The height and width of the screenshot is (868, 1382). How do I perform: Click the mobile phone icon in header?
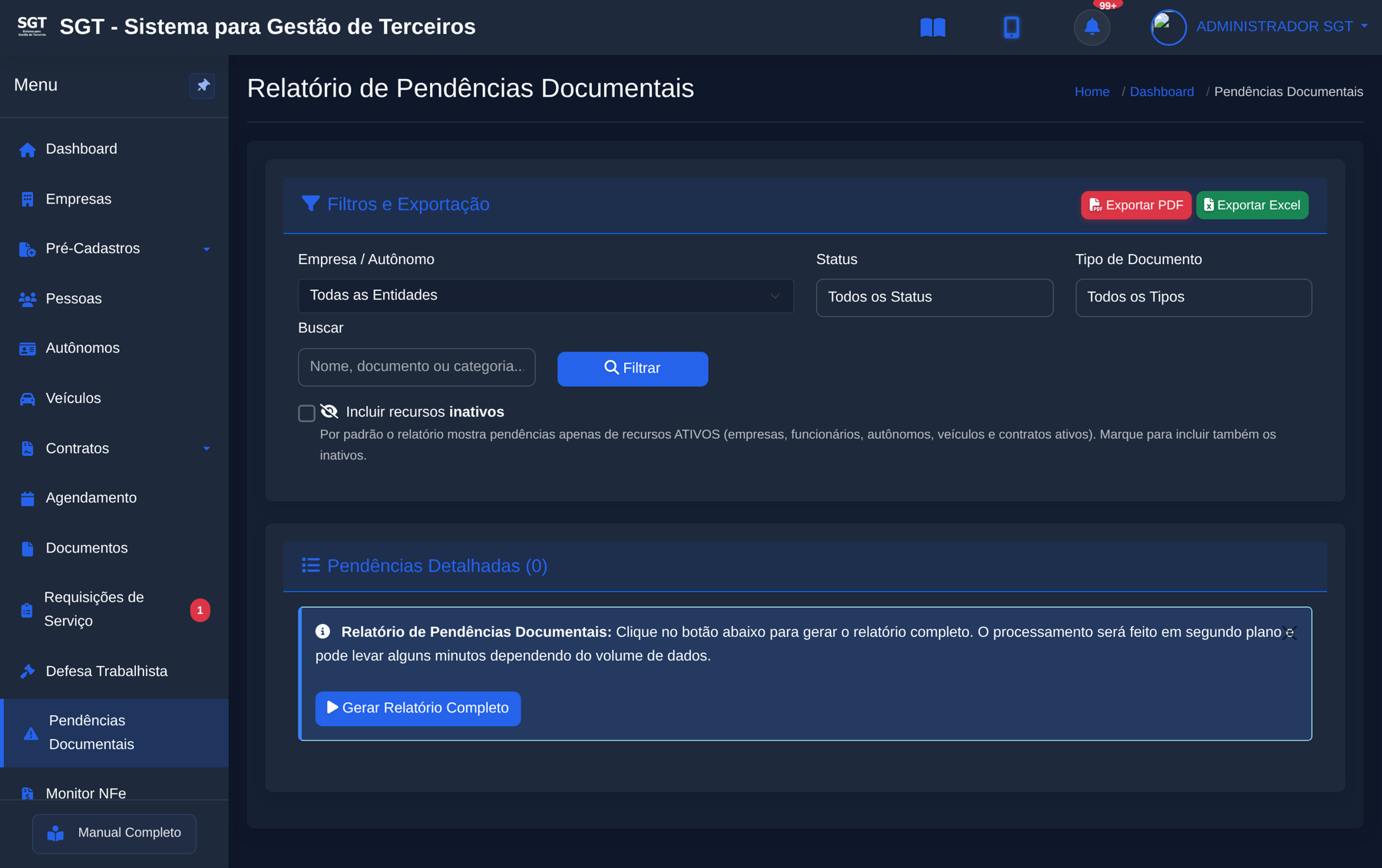(1011, 28)
